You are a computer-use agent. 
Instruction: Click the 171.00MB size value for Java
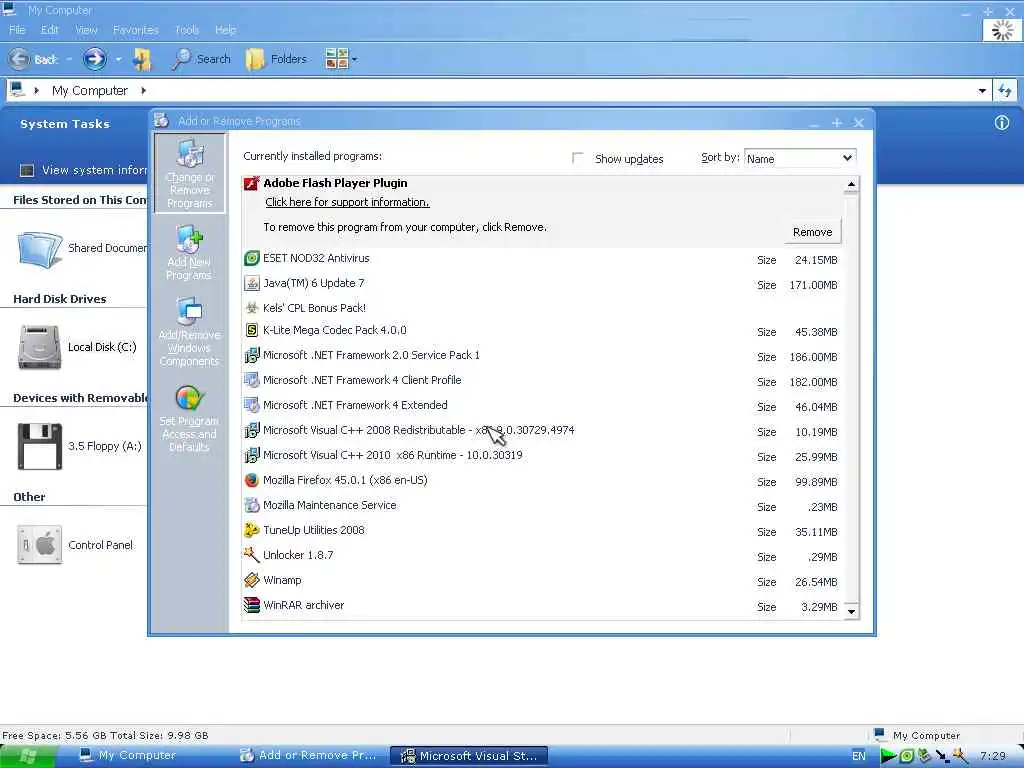[813, 285]
